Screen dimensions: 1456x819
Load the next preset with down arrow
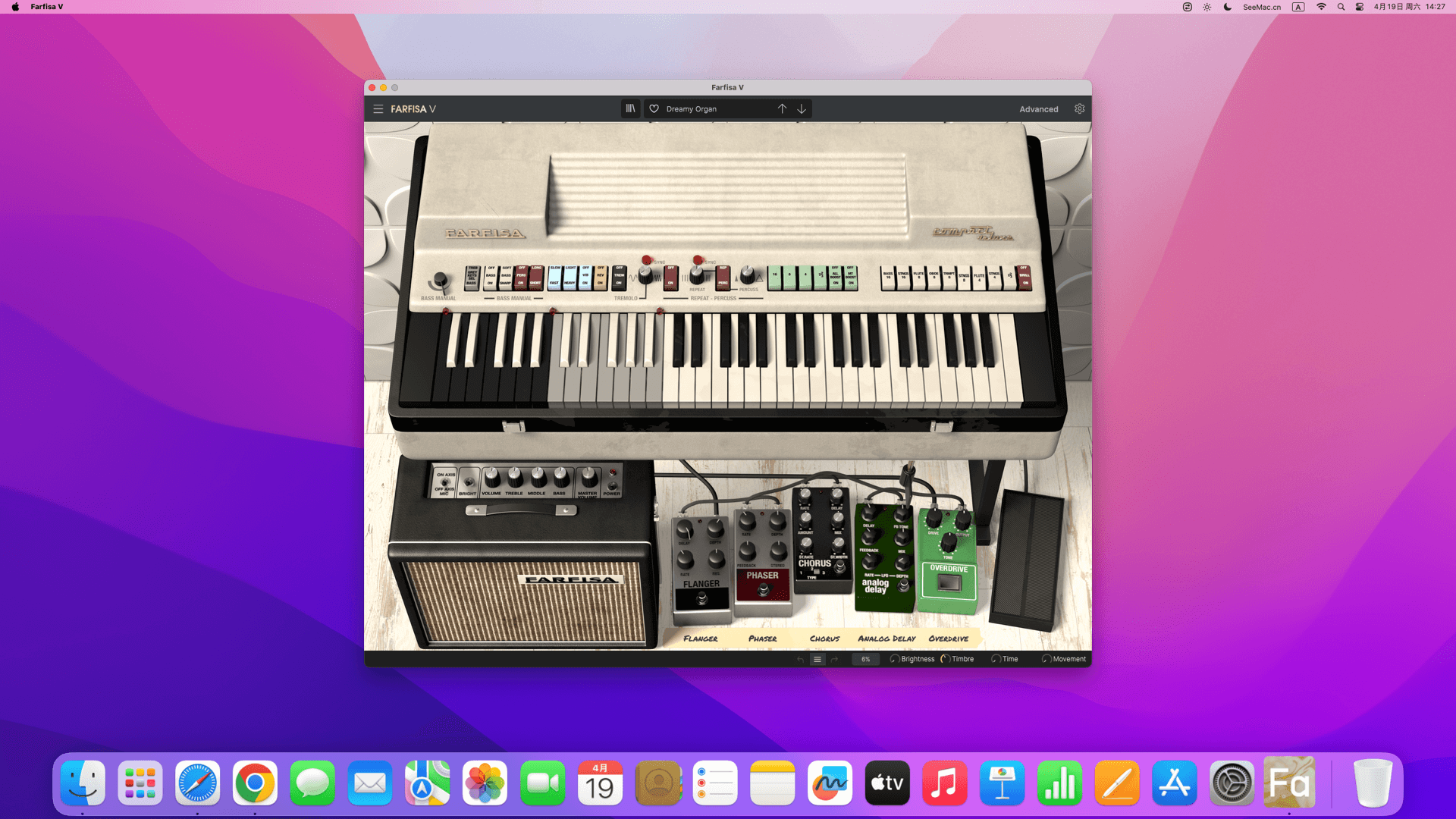tap(802, 109)
